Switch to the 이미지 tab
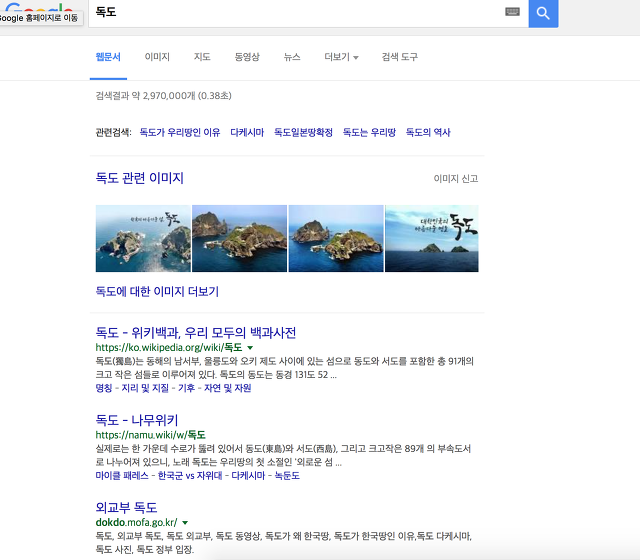The height and width of the screenshot is (560, 640). tap(157, 57)
